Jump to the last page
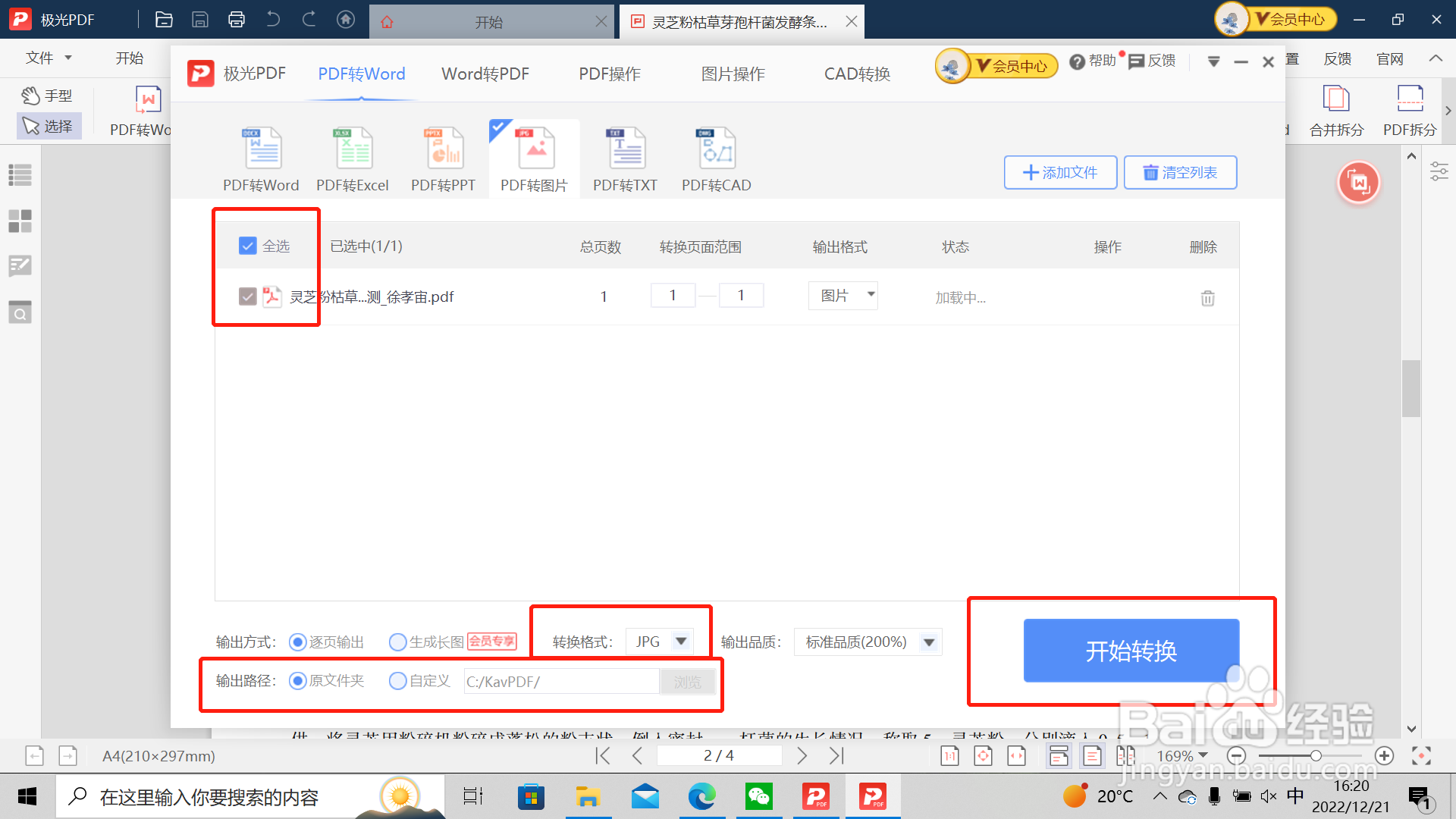 click(836, 755)
